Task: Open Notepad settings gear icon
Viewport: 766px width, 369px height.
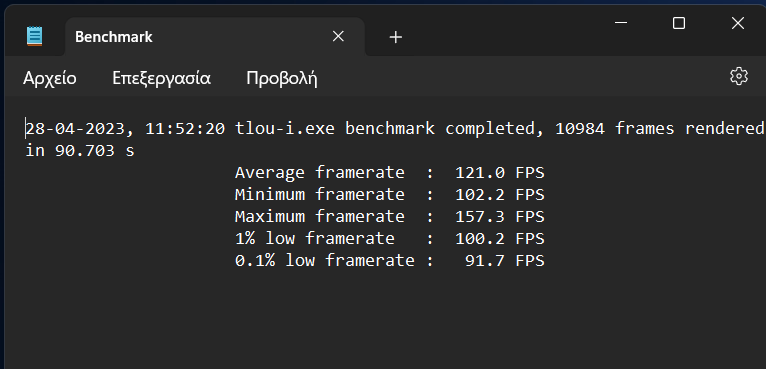Action: (739, 76)
